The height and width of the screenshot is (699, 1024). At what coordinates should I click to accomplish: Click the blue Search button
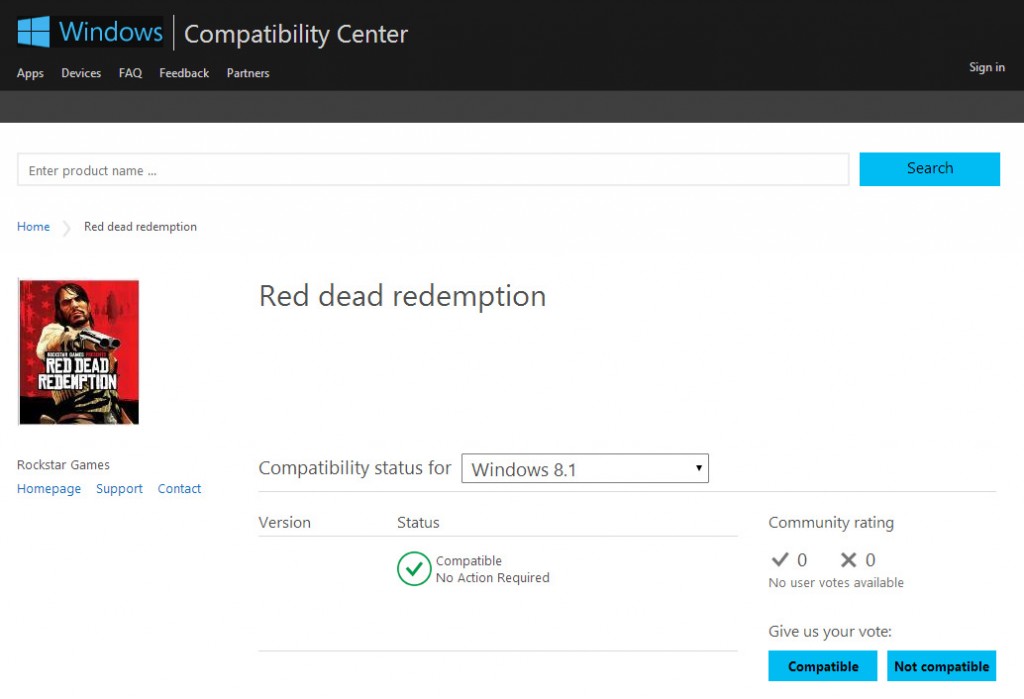(x=929, y=169)
